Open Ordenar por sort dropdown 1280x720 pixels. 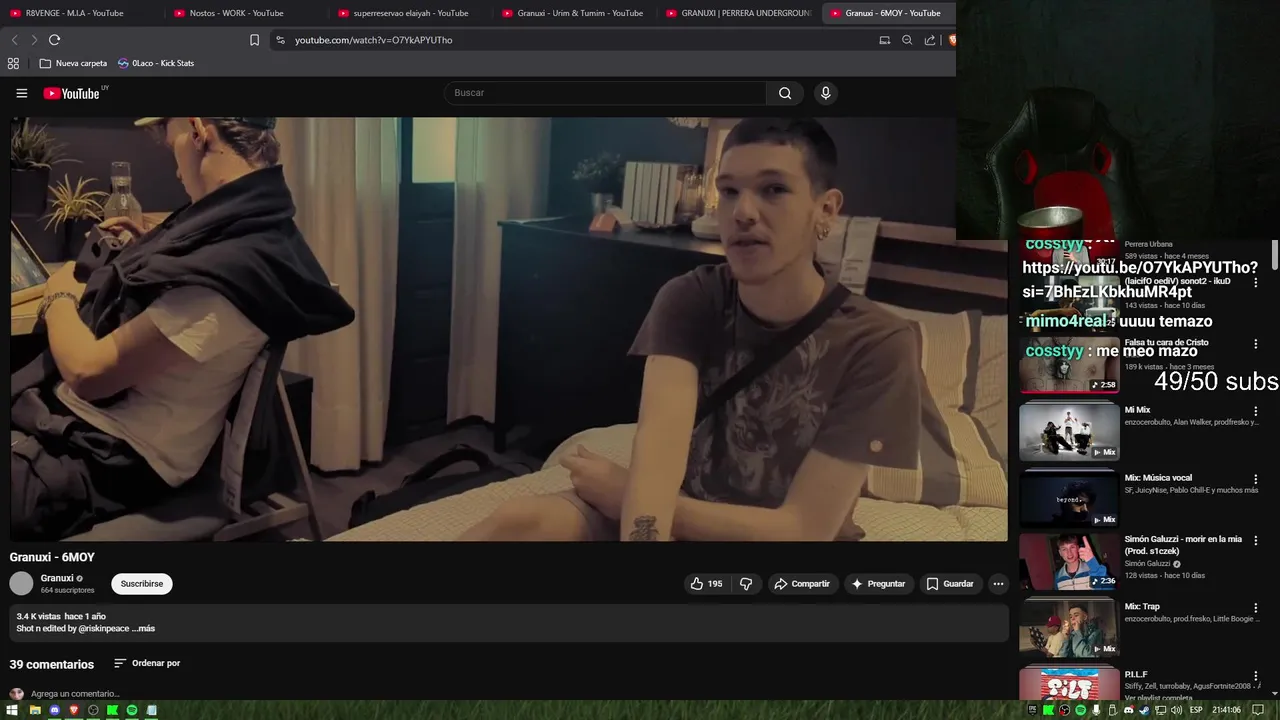[x=147, y=663]
